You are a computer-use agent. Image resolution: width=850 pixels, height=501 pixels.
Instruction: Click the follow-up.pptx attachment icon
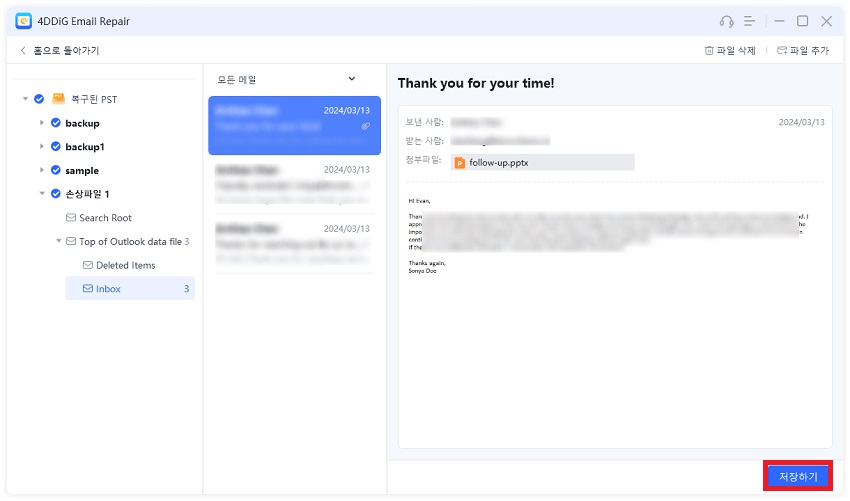point(460,162)
